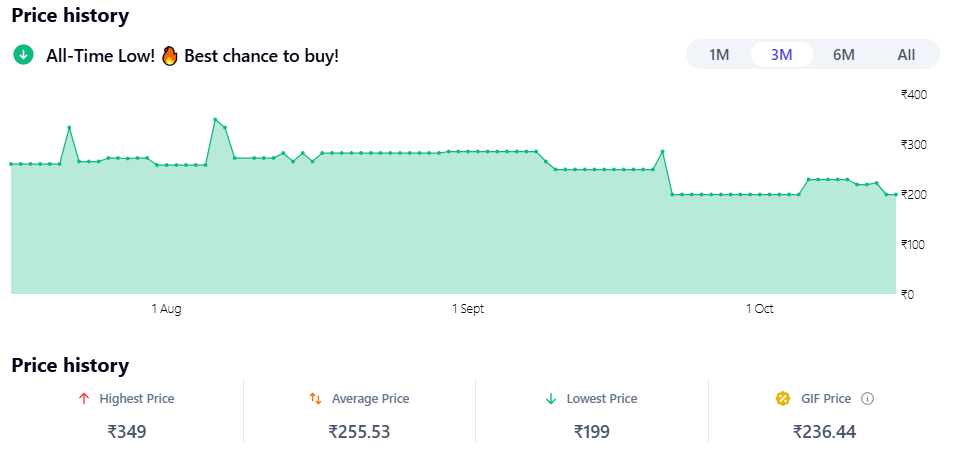
Task: Click the green lowest price arrow icon
Action: (x=550, y=399)
